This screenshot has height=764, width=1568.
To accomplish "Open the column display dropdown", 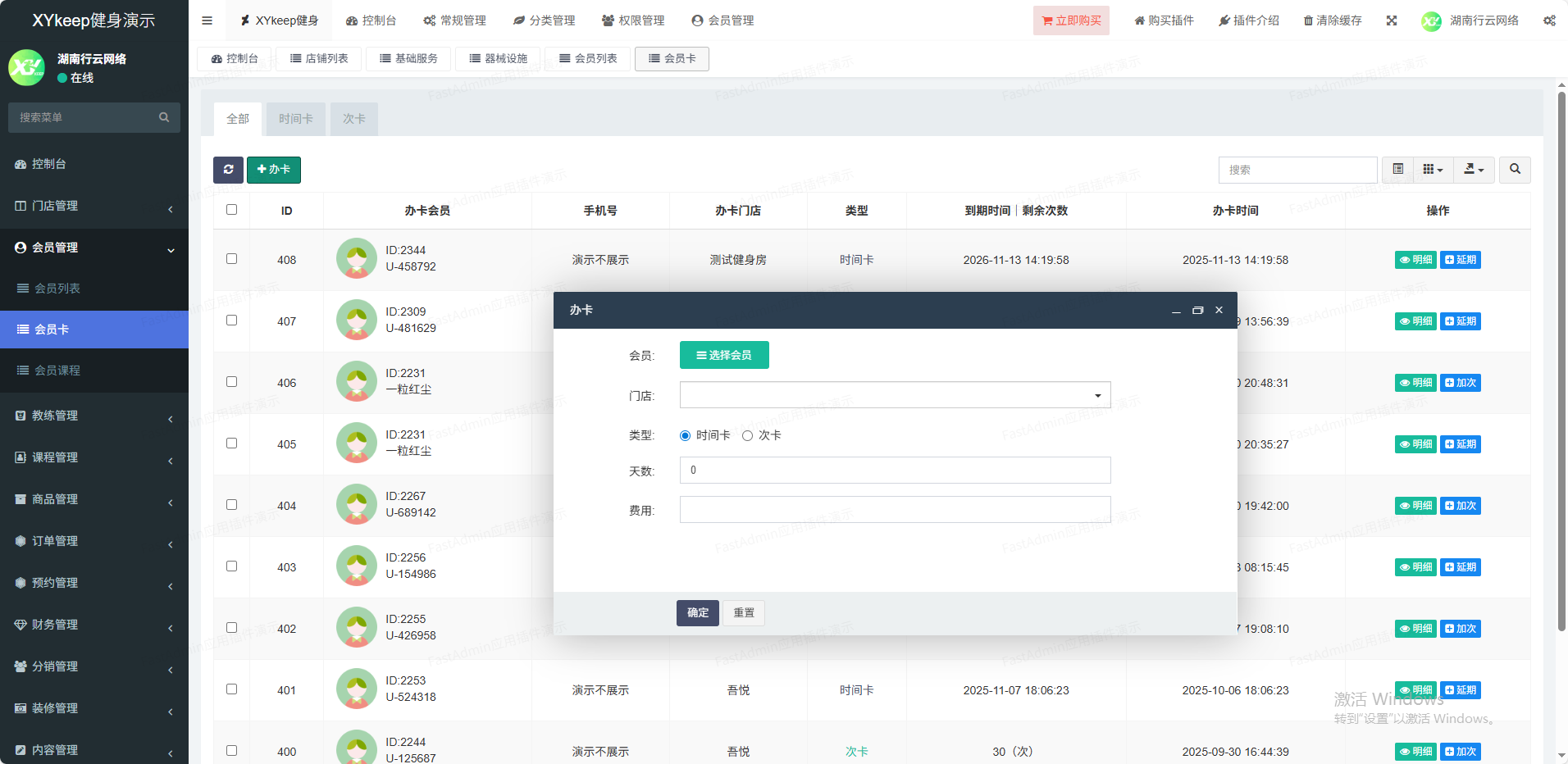I will (1433, 170).
